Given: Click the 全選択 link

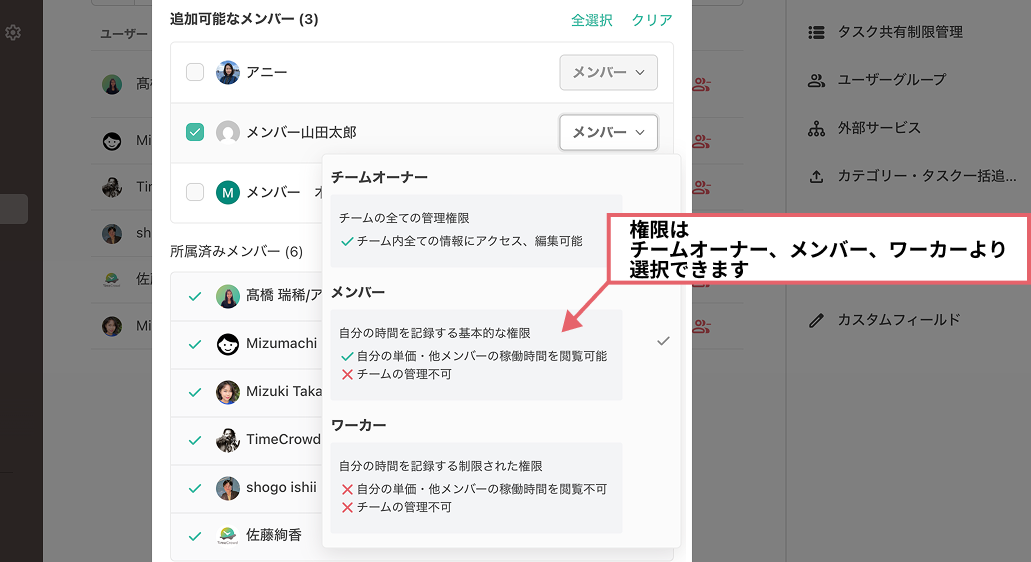Looking at the screenshot, I should pyautogui.click(x=592, y=20).
